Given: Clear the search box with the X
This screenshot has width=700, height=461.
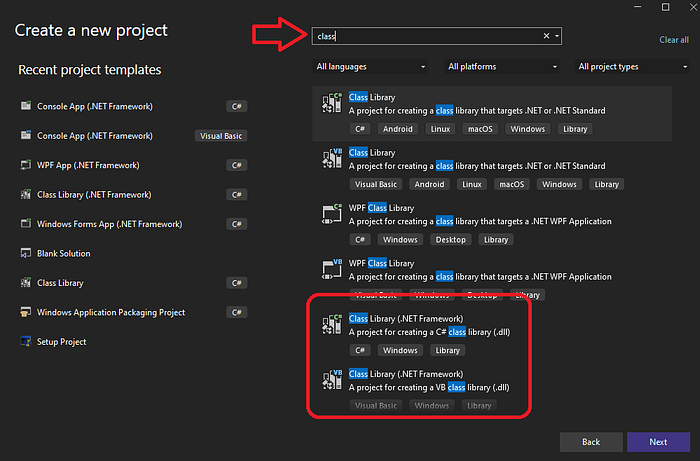Looking at the screenshot, I should [546, 36].
